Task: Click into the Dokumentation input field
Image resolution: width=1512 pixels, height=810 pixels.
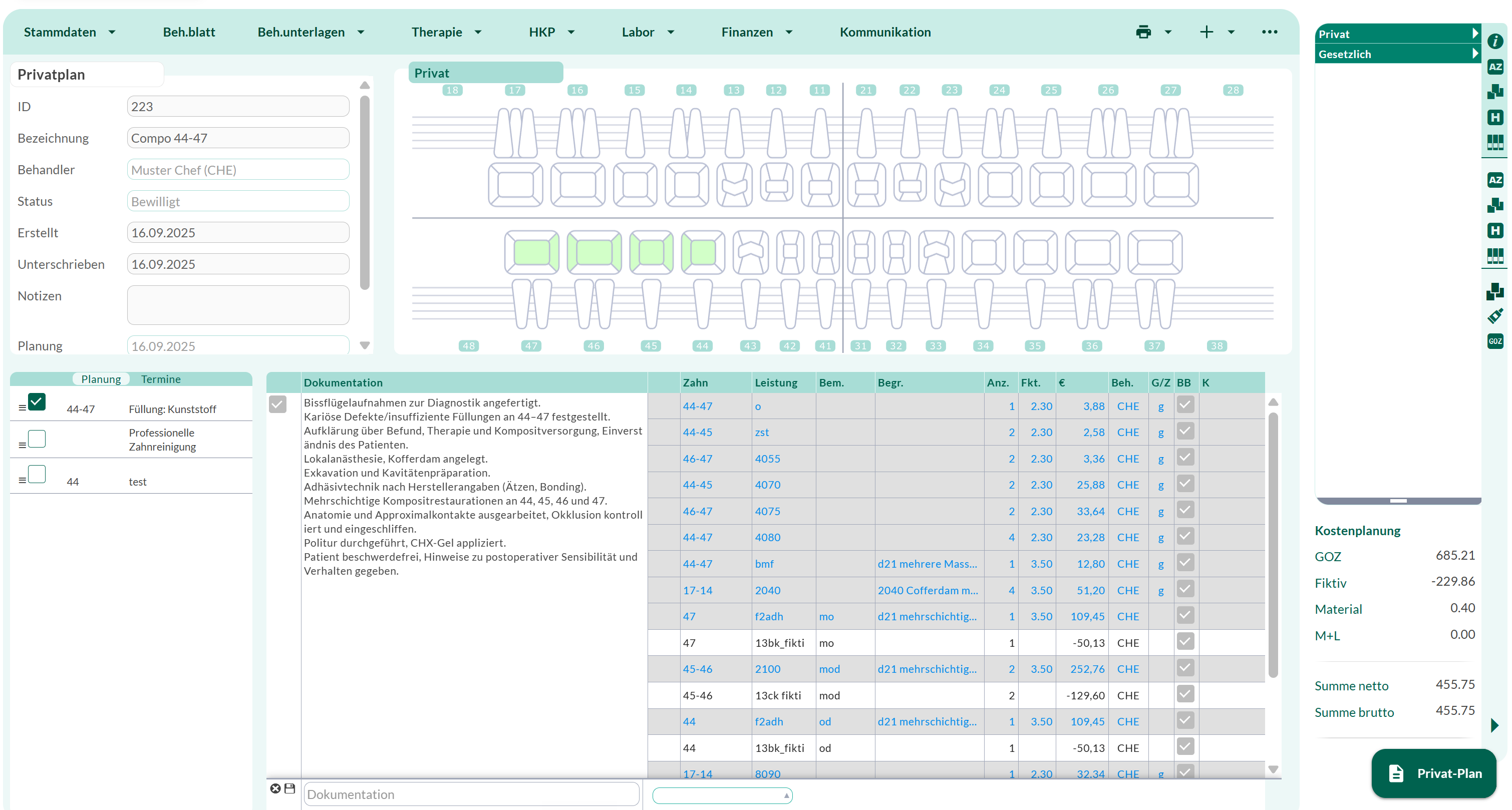Action: 471,794
